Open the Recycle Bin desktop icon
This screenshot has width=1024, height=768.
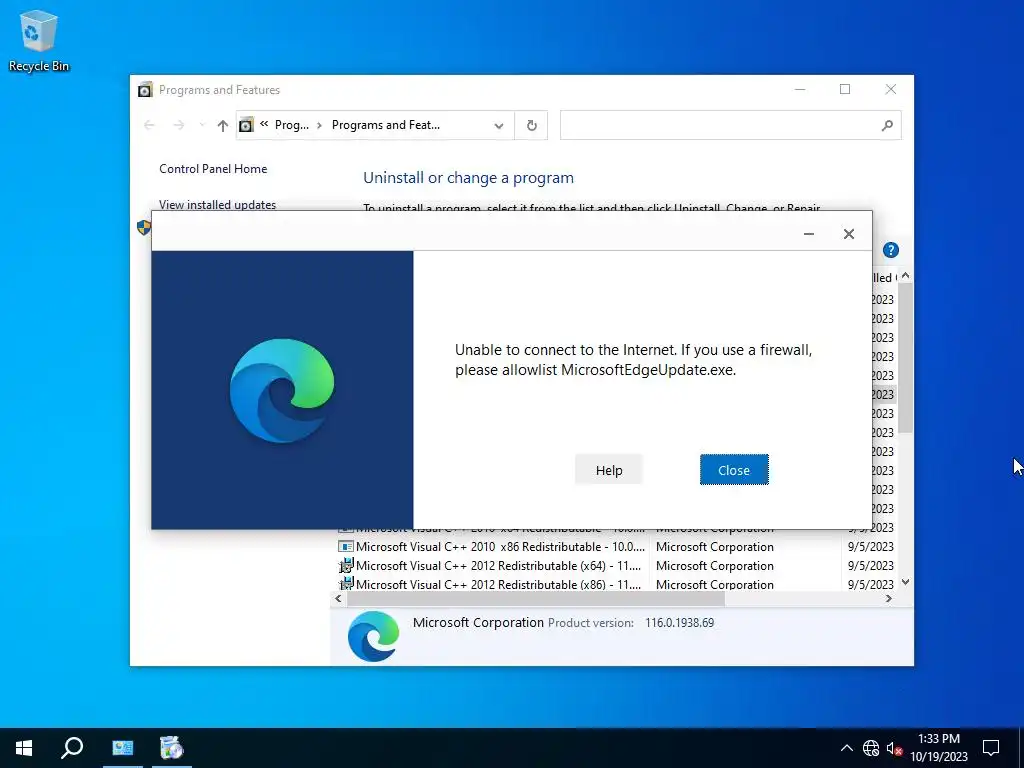(39, 41)
